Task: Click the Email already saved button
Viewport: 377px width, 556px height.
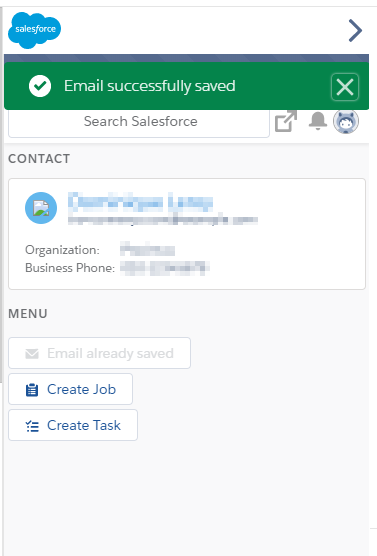Action: 99,353
